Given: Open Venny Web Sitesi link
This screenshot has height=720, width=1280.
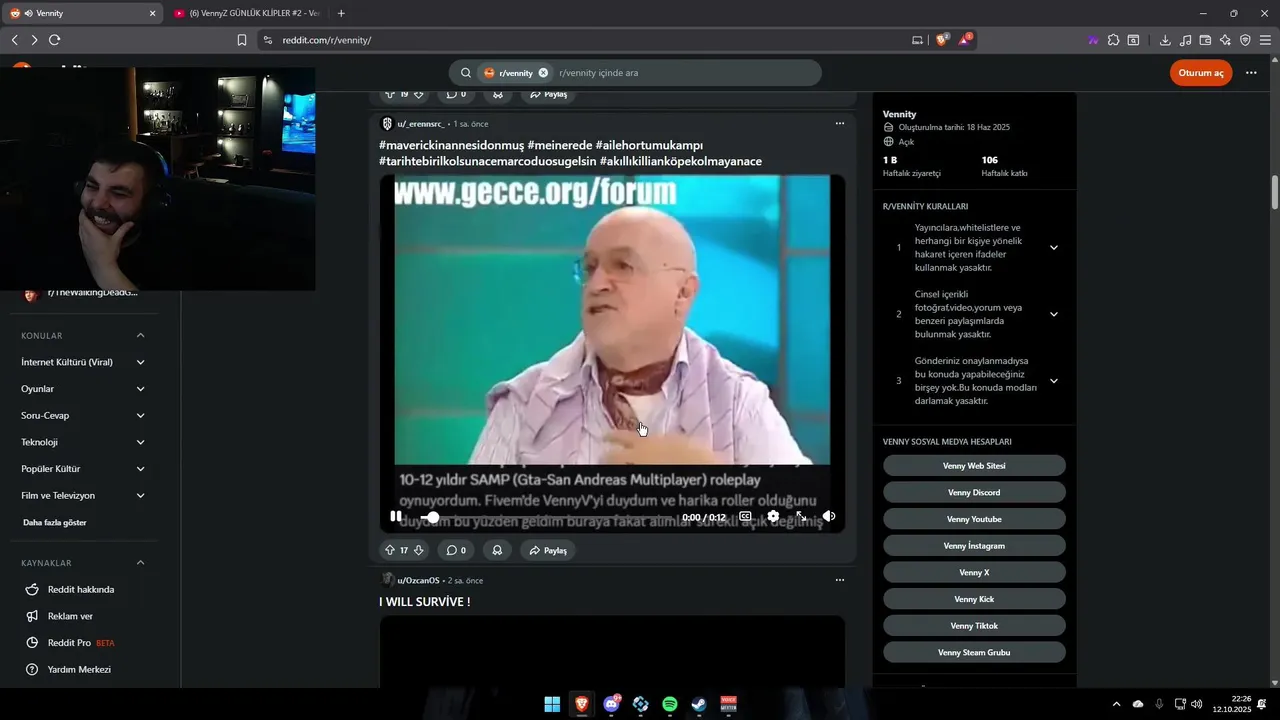Looking at the screenshot, I should (x=974, y=466).
